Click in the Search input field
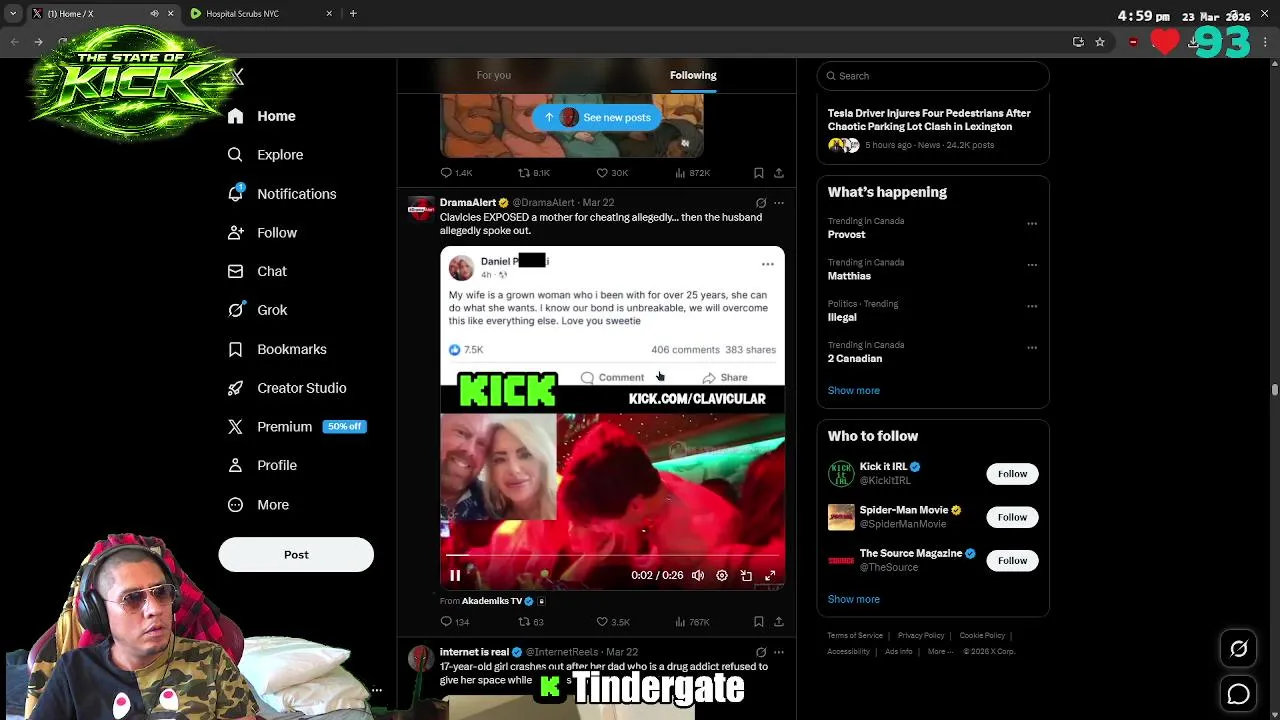The width and height of the screenshot is (1280, 720). point(933,76)
